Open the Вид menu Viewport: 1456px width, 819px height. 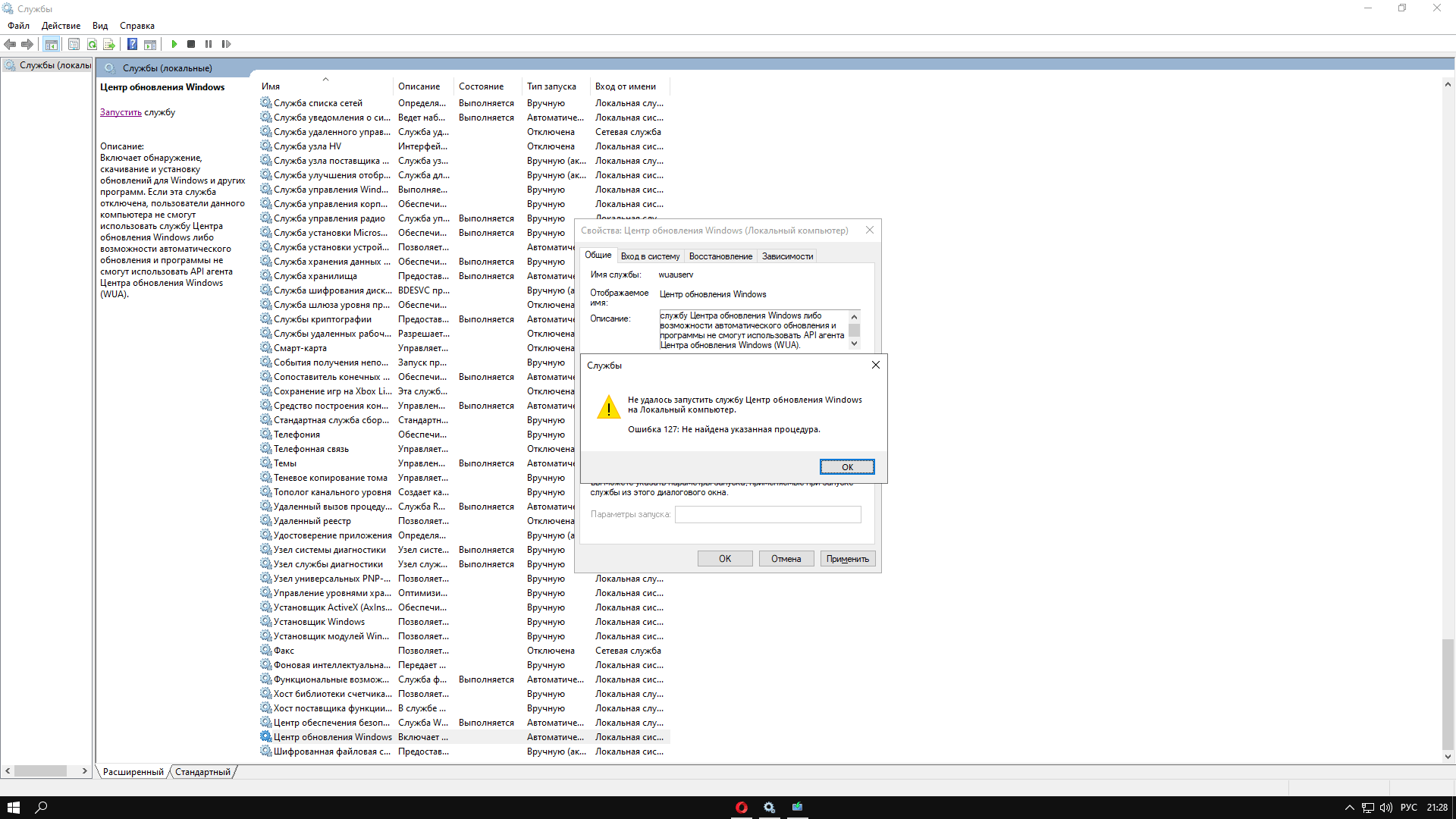pyautogui.click(x=100, y=26)
